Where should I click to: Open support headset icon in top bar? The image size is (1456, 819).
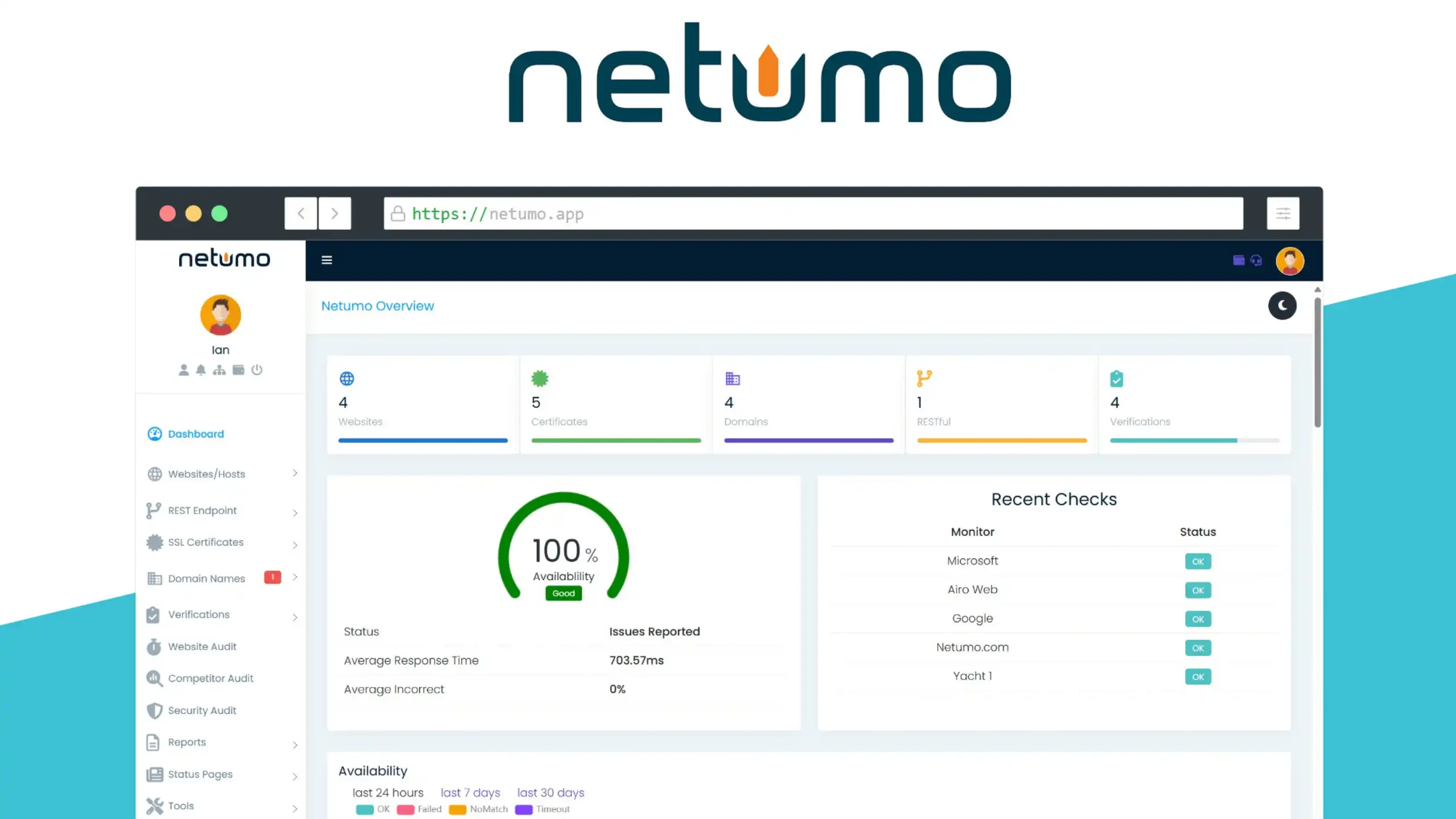1256,260
